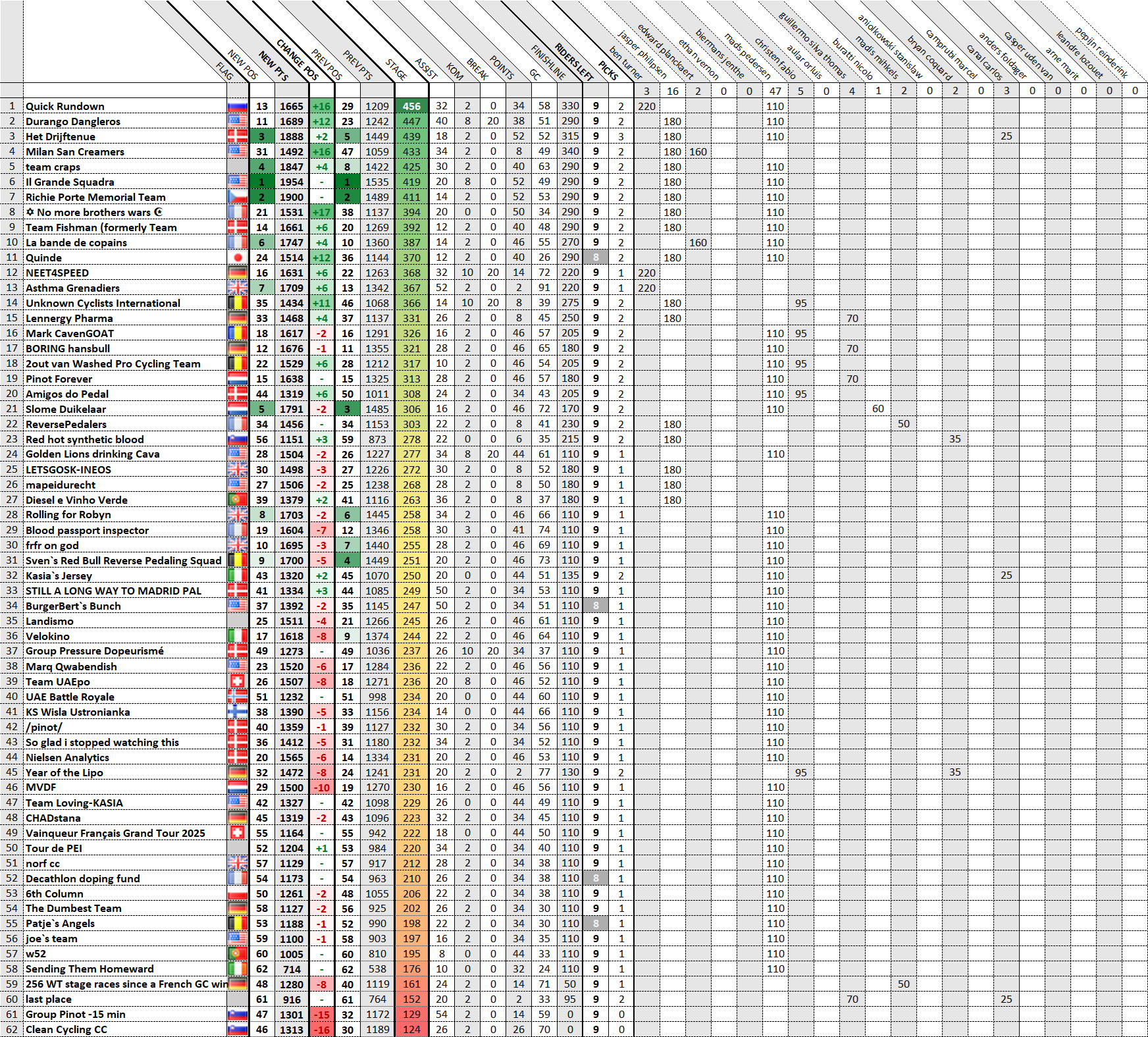The image size is (1148, 1037).
Task: Click the Swiss flag next to Team UAEpo
Action: pyautogui.click(x=237, y=681)
